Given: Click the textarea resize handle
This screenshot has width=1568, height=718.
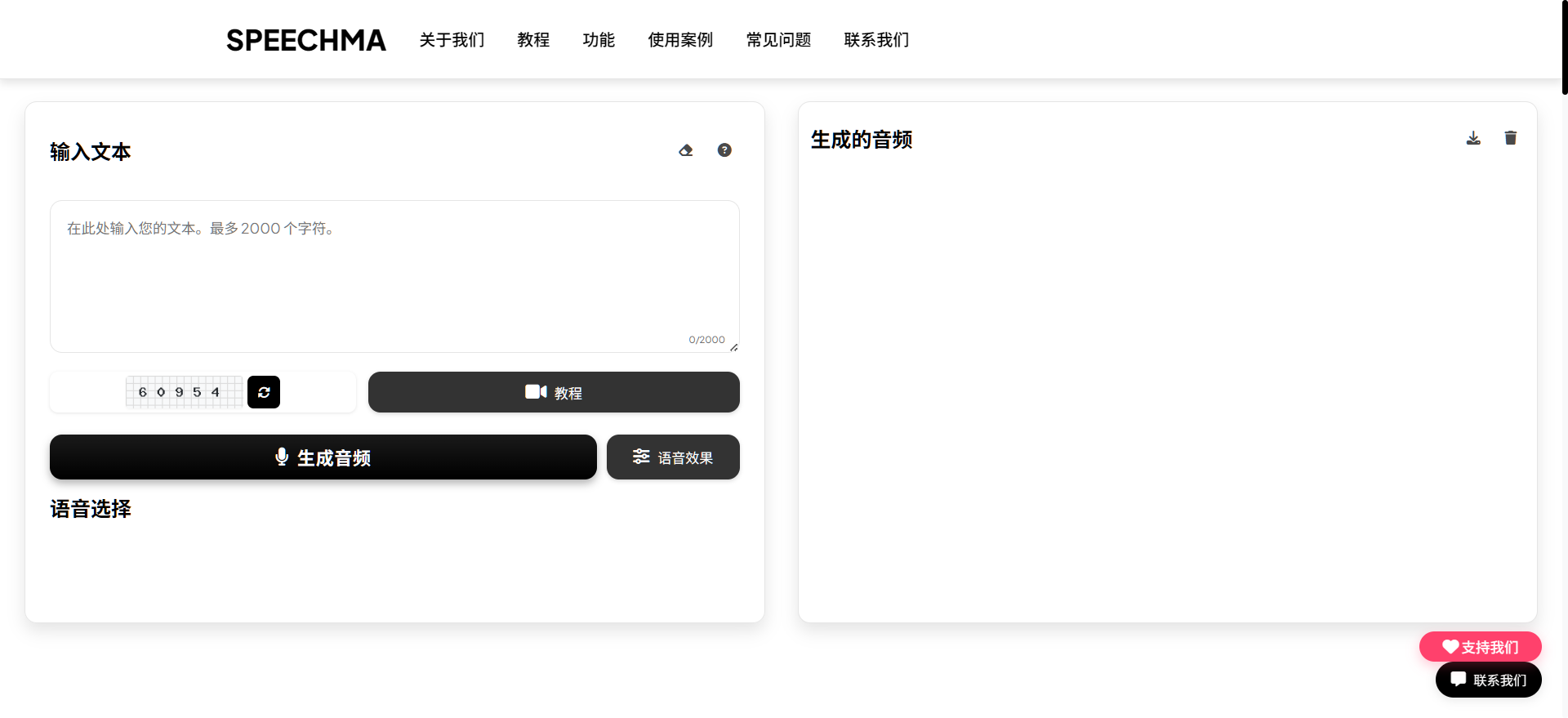Looking at the screenshot, I should 734,347.
